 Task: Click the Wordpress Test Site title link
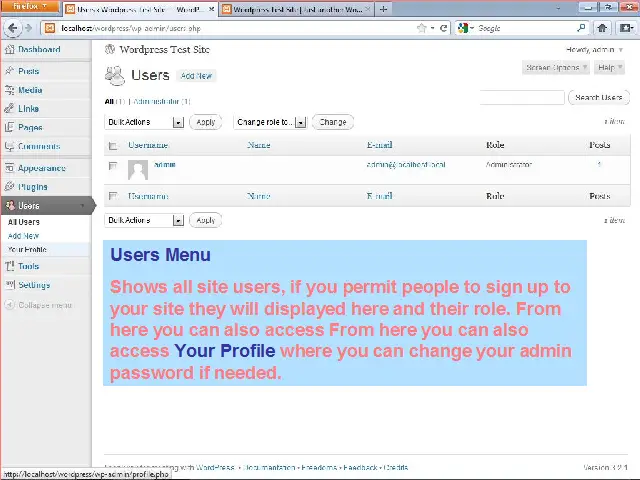[164, 49]
